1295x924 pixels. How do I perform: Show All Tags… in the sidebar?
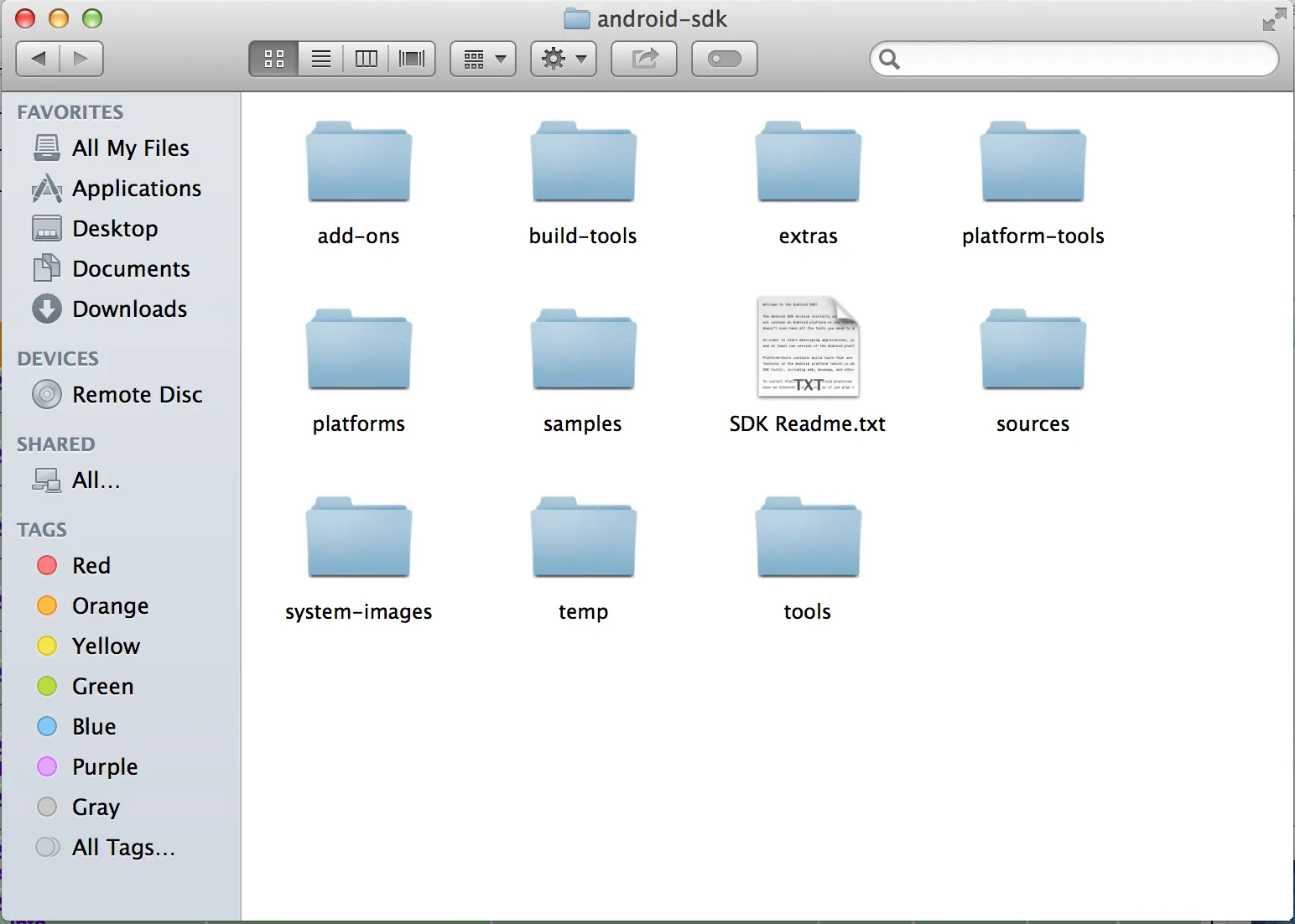121,848
